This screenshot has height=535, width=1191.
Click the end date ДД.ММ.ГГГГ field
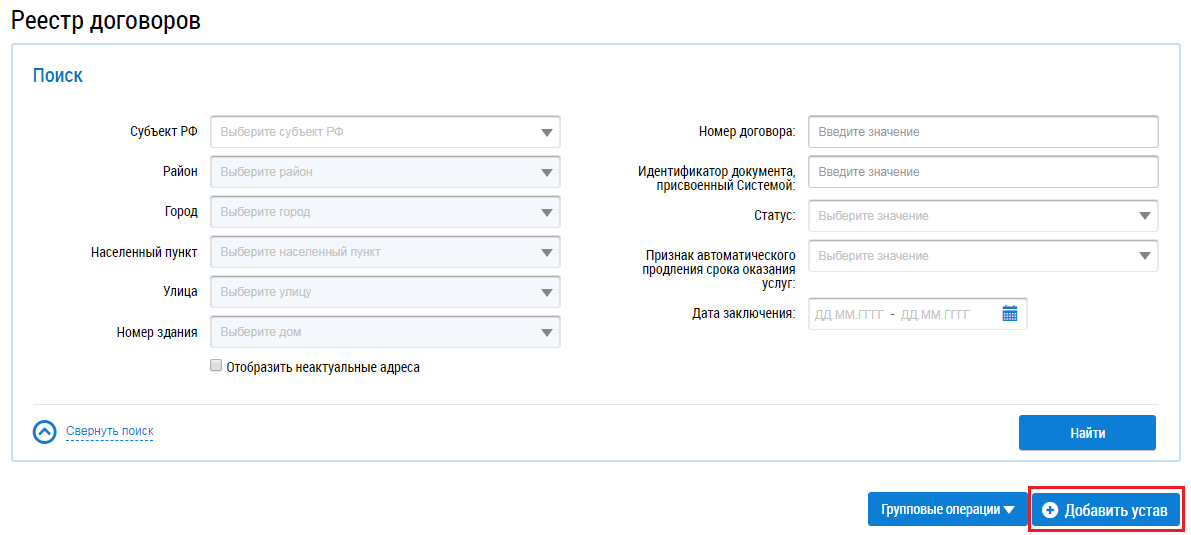coord(935,314)
